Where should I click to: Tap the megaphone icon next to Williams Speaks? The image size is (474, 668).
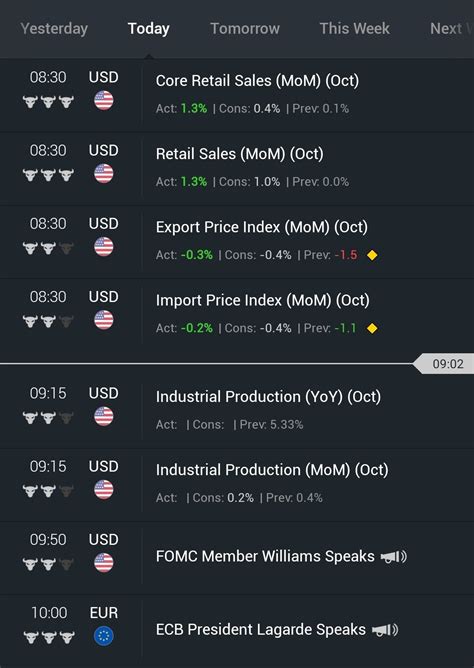tap(394, 556)
